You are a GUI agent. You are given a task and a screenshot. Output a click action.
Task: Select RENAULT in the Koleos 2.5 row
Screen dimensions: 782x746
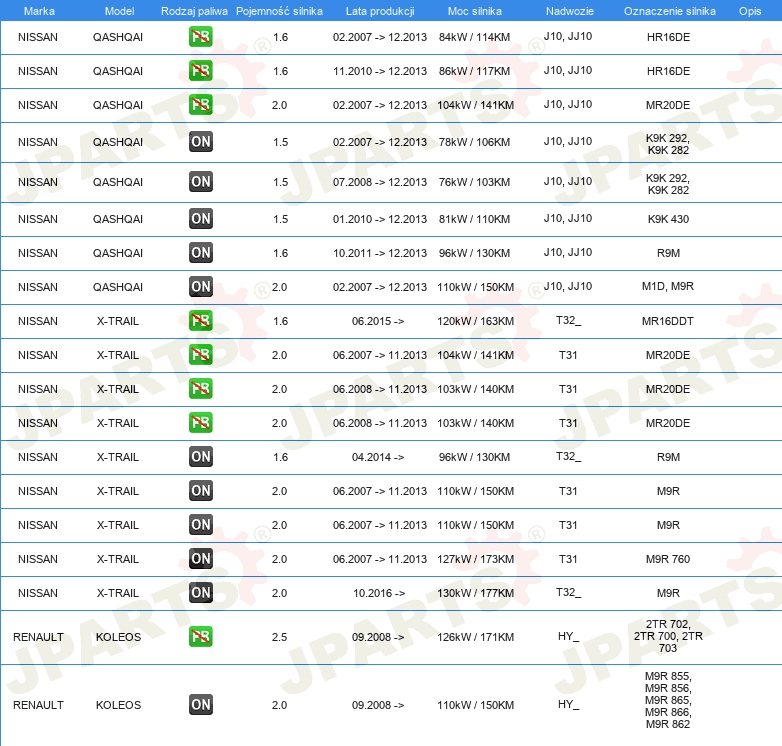click(38, 637)
